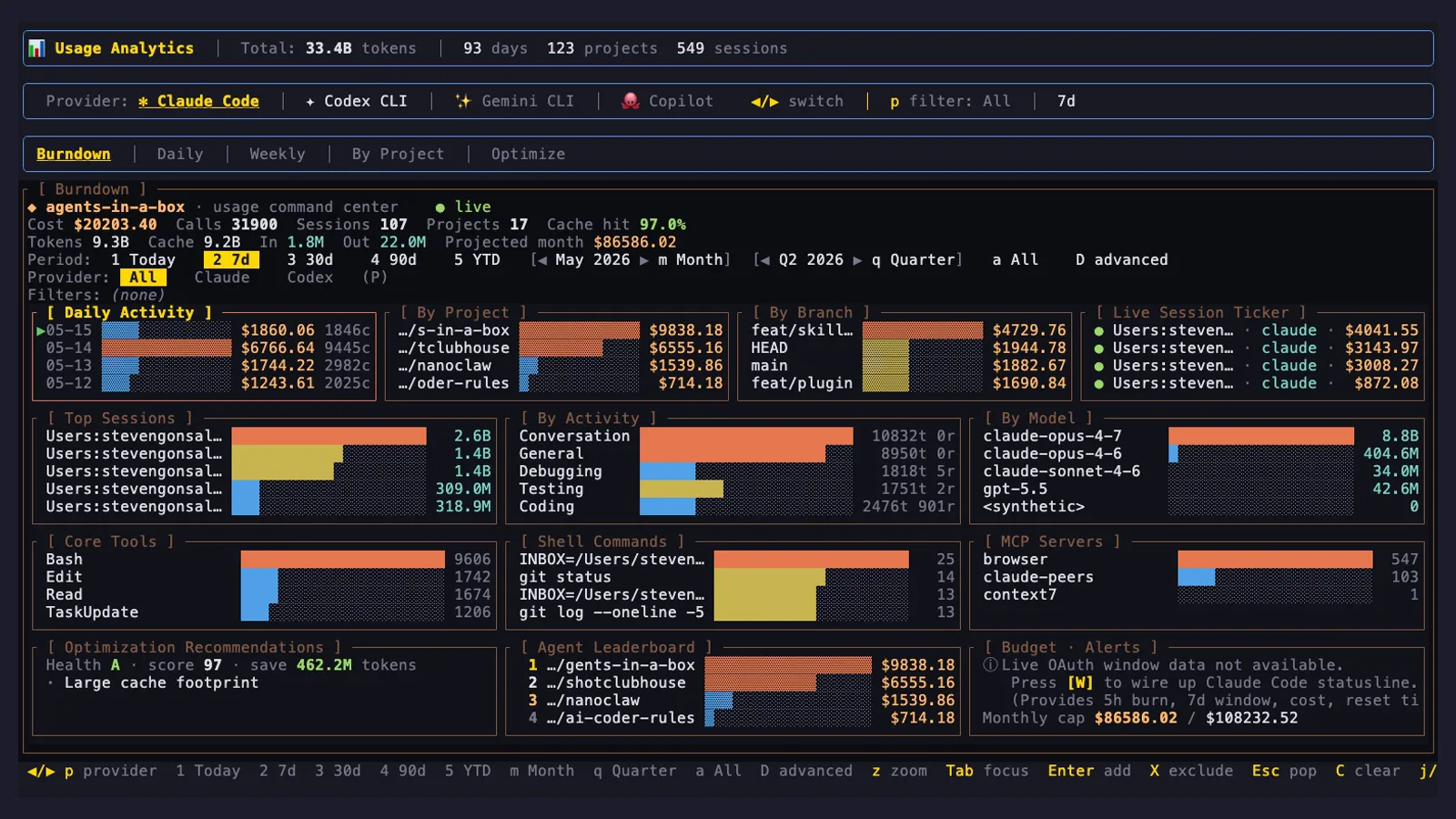This screenshot has width=1456, height=819.
Task: Click the row marker arrow beside 05-15
Action: [x=40, y=331]
